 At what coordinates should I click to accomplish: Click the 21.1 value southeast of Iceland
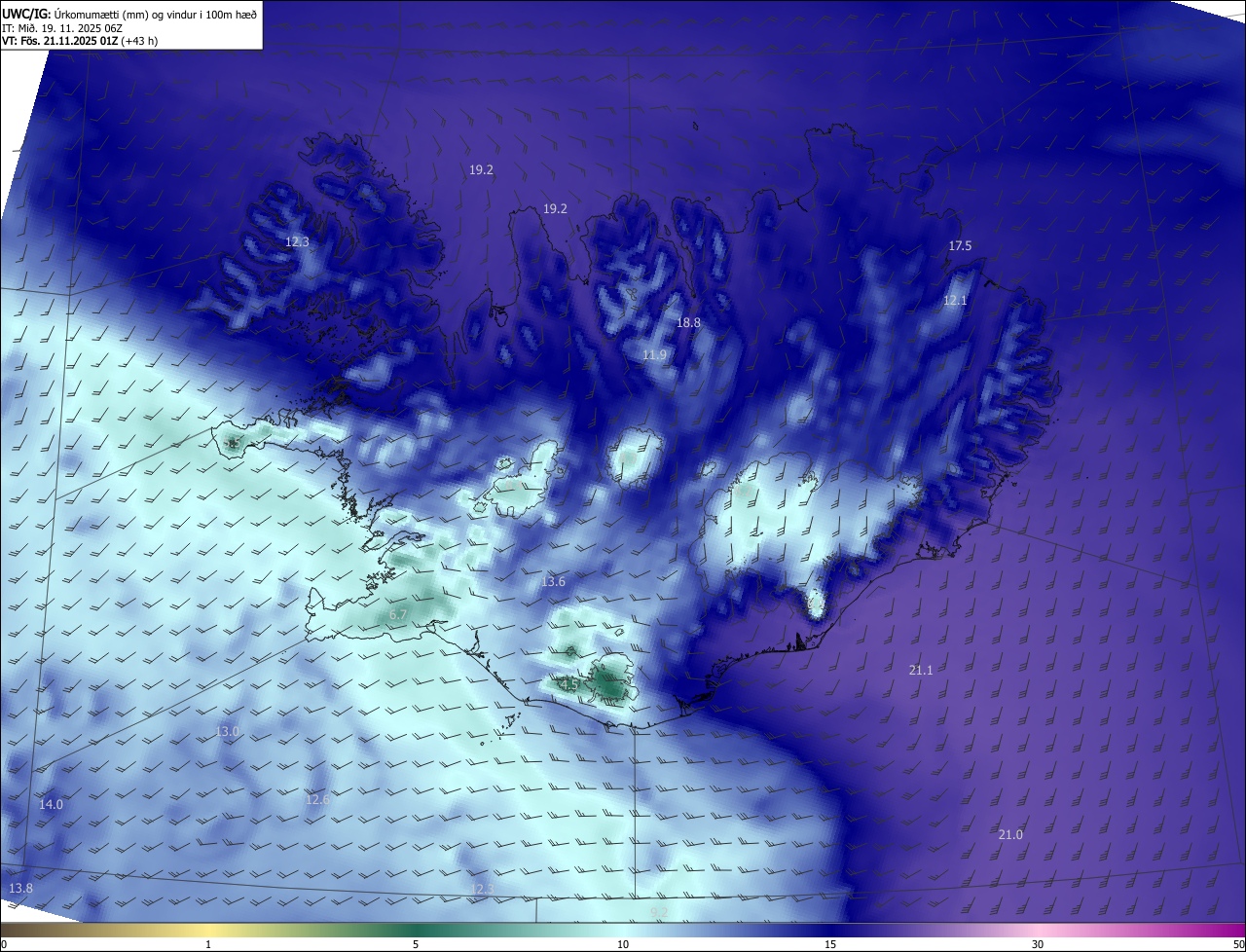pyautogui.click(x=921, y=670)
